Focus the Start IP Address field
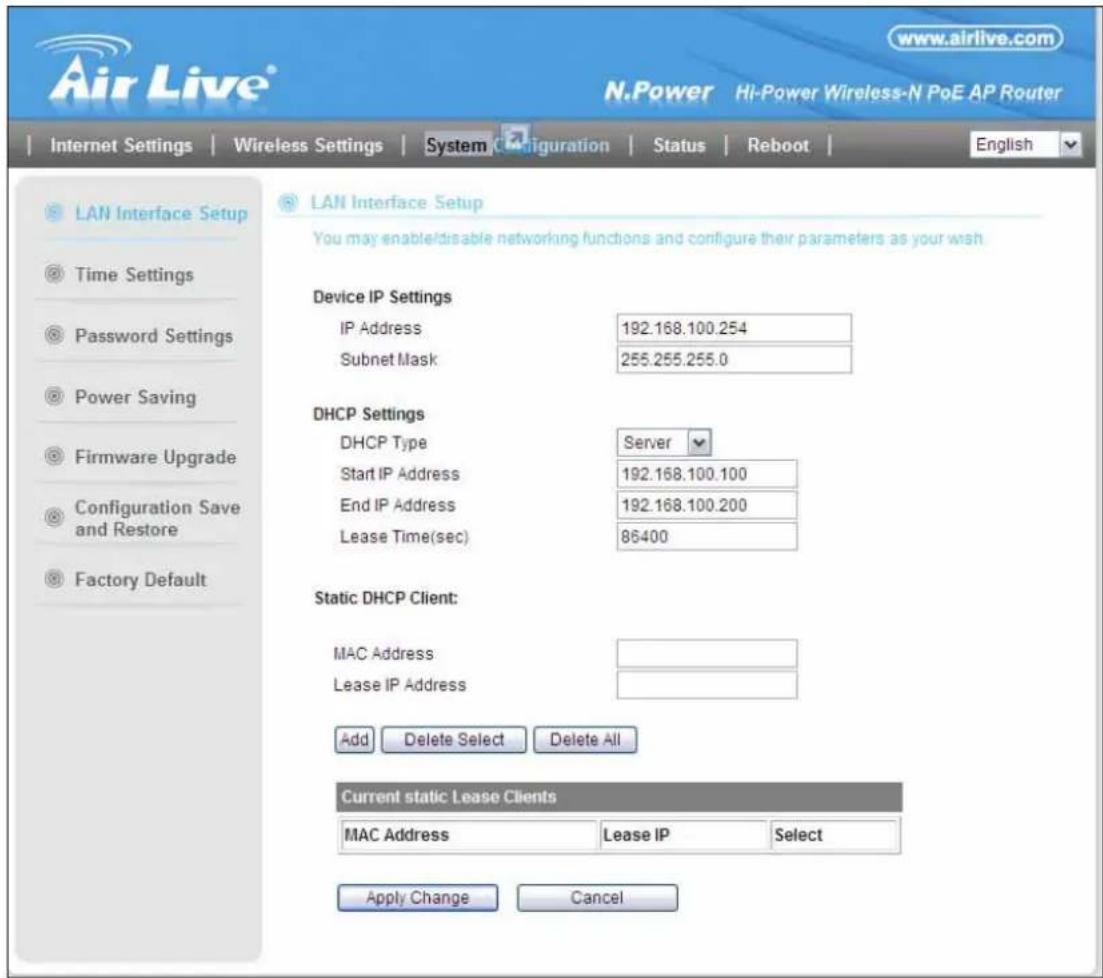The width and height of the screenshot is (1103, 978). coord(707,474)
